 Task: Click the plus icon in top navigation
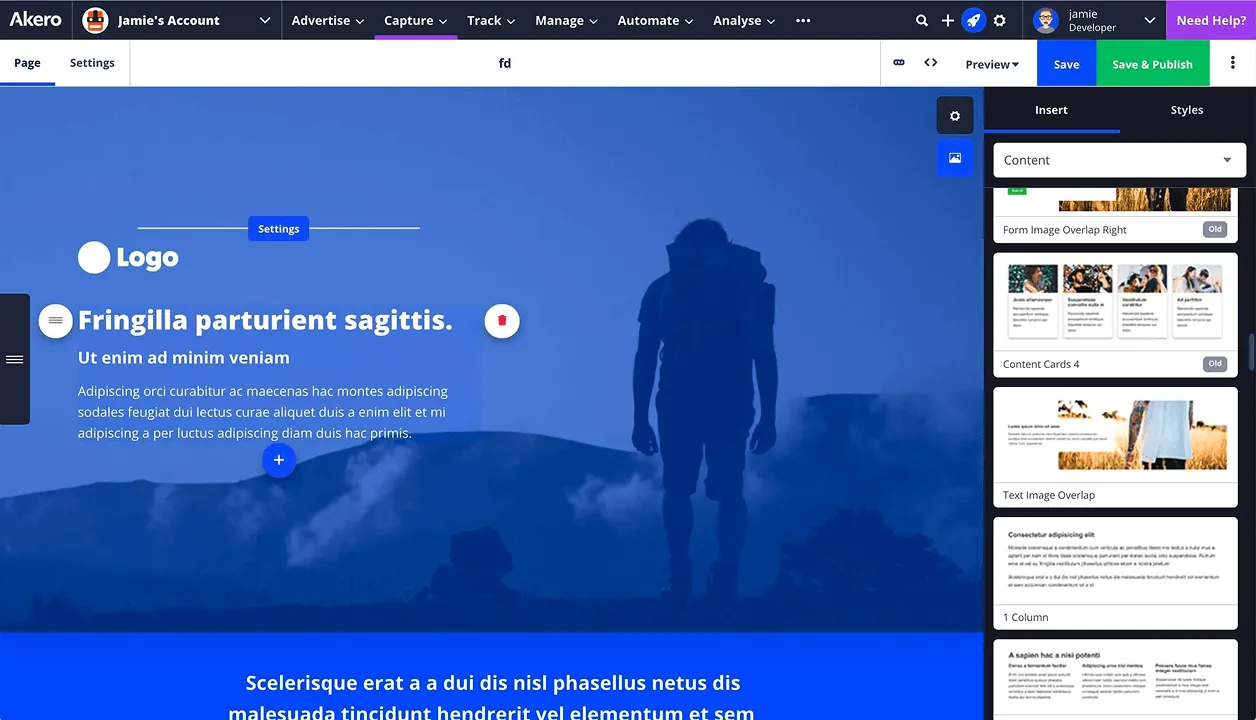948,20
